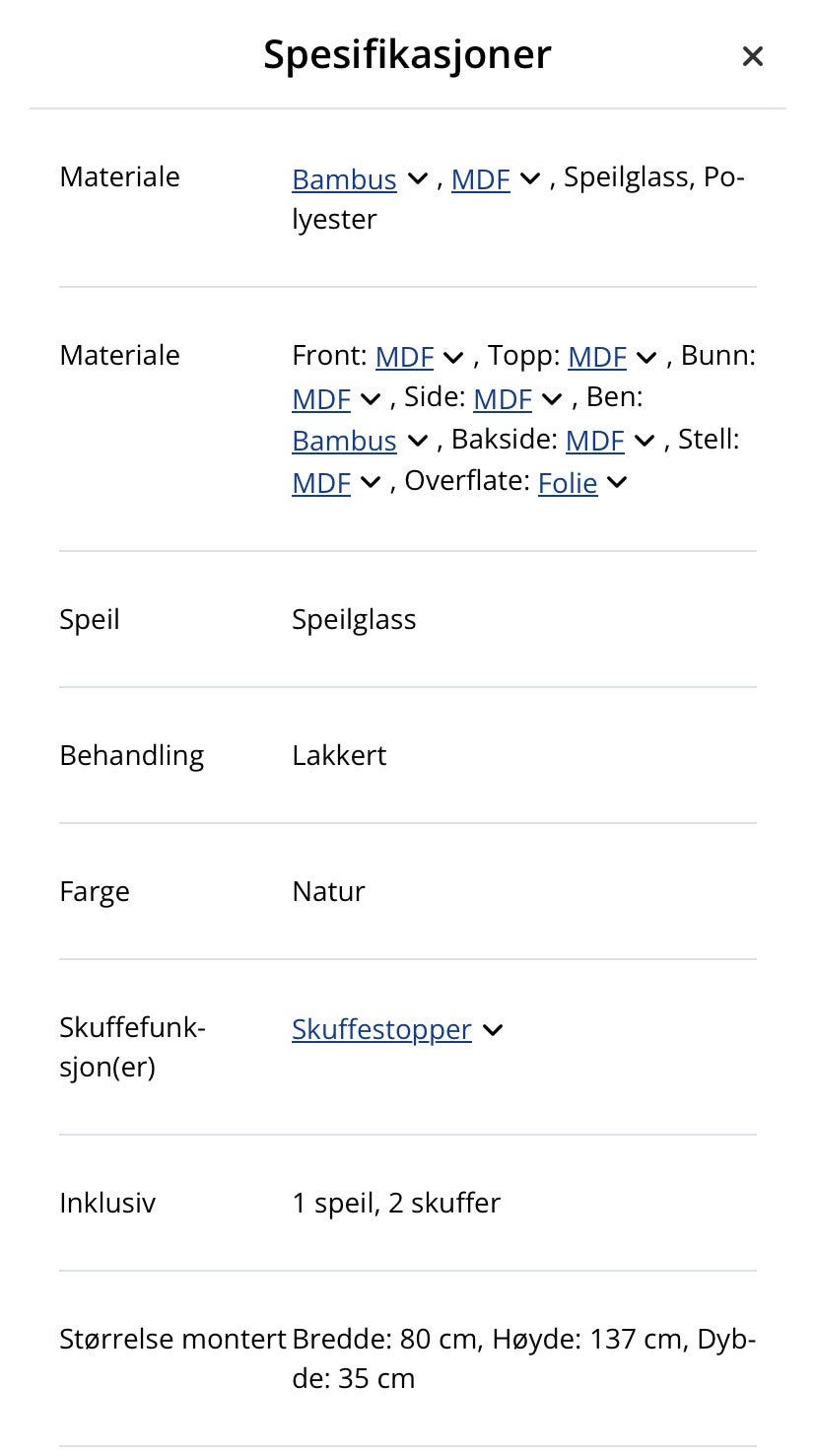
Task: Open the Front: MDF link
Action: coord(405,357)
